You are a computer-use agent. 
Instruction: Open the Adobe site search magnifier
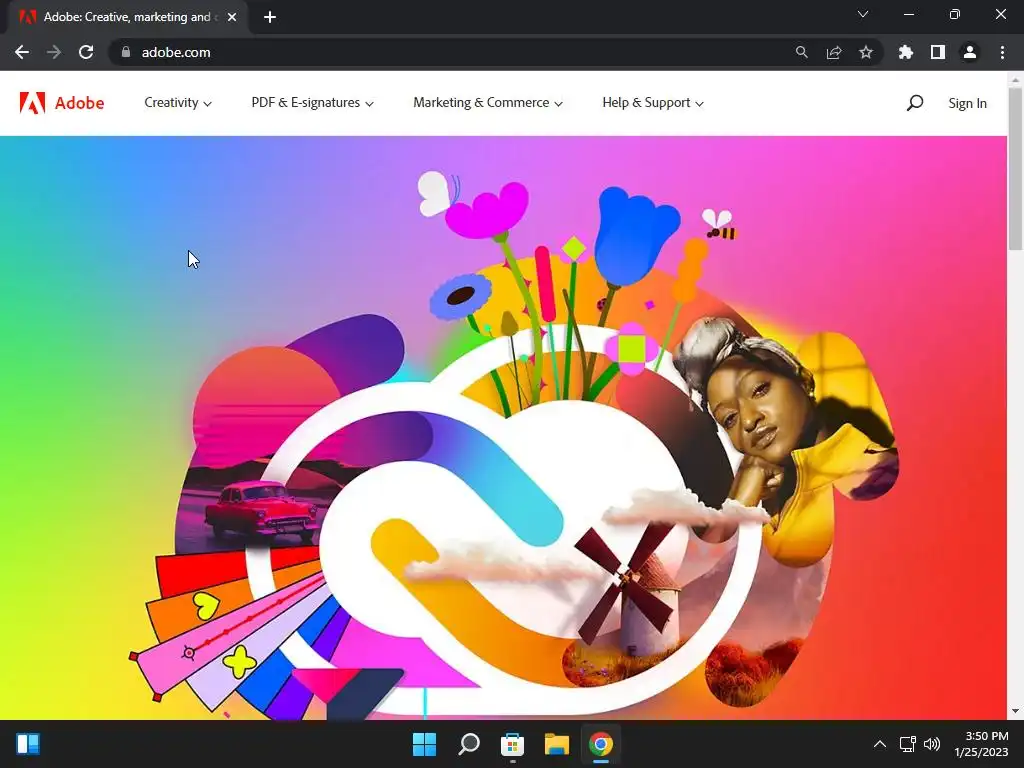point(914,103)
